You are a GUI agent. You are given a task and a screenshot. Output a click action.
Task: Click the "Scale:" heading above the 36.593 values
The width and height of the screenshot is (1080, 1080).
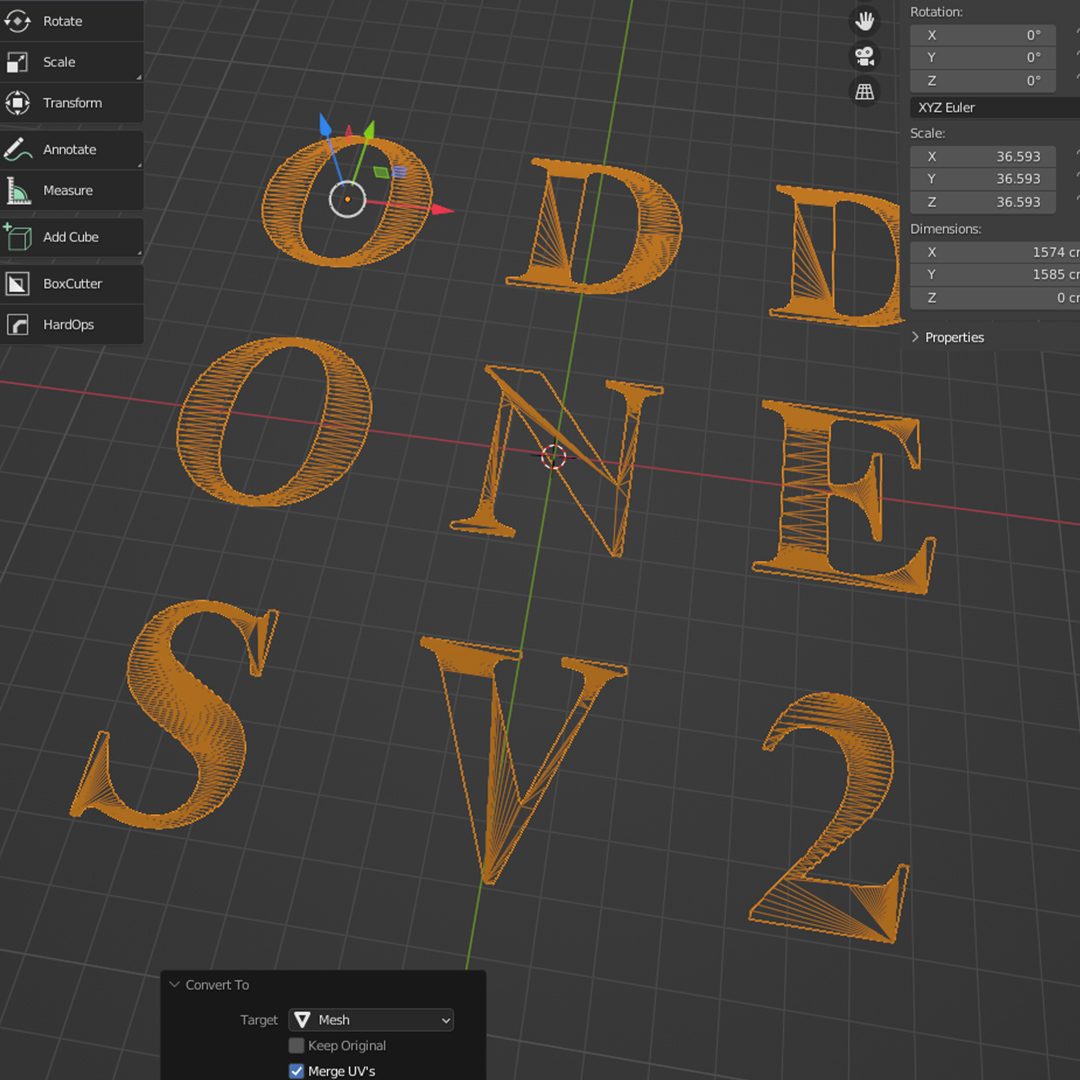(927, 133)
